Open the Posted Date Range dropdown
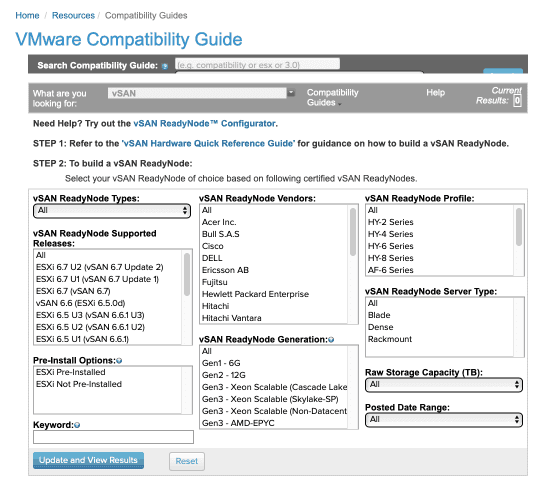This screenshot has width=546, height=491. 444,420
